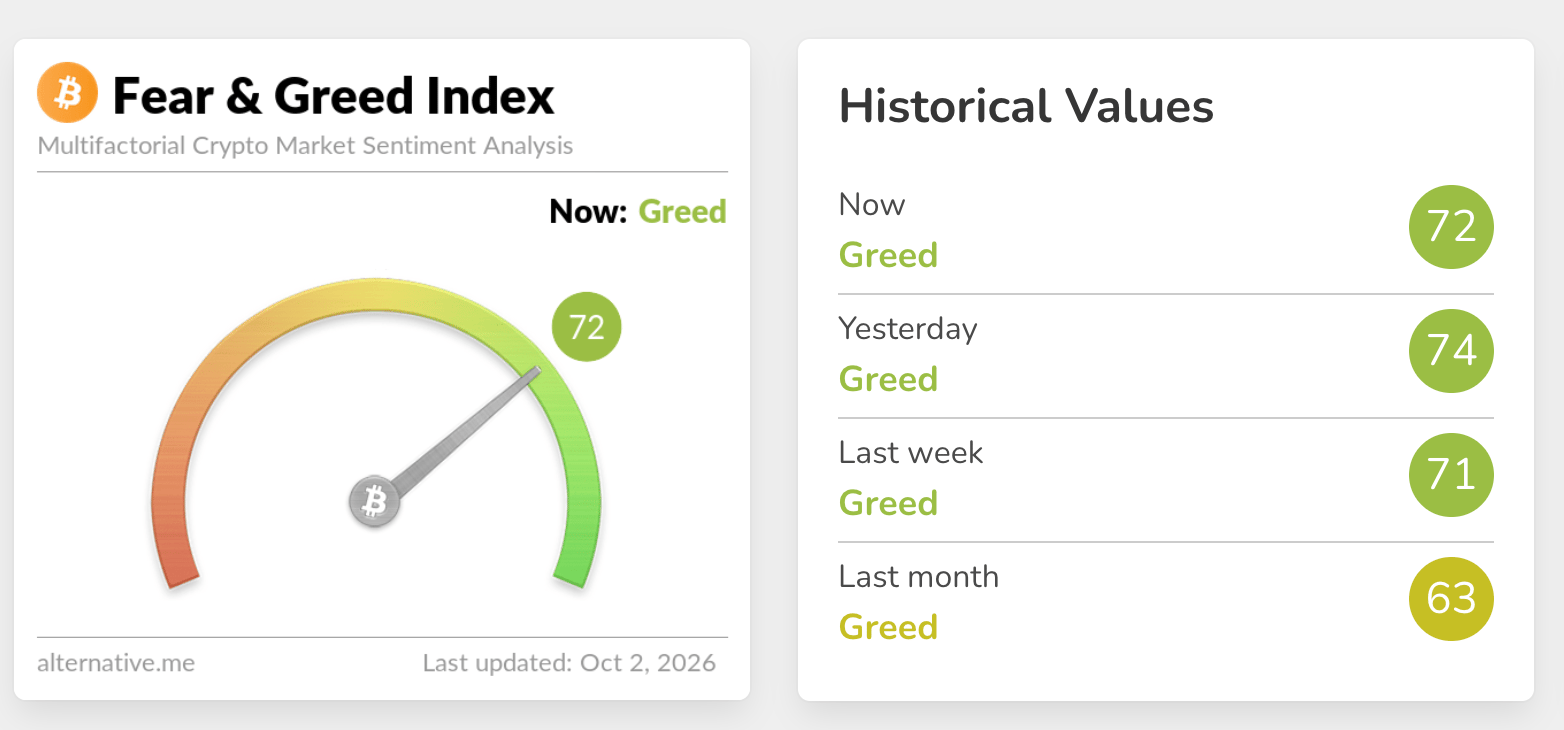The height and width of the screenshot is (730, 1564).
Task: Click the Last updated Oct 2, 2026 text
Action: pyautogui.click(x=569, y=662)
